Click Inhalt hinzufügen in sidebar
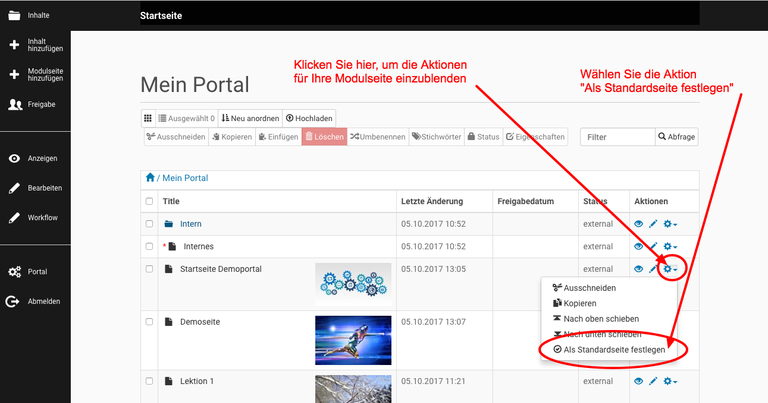 (x=35, y=45)
